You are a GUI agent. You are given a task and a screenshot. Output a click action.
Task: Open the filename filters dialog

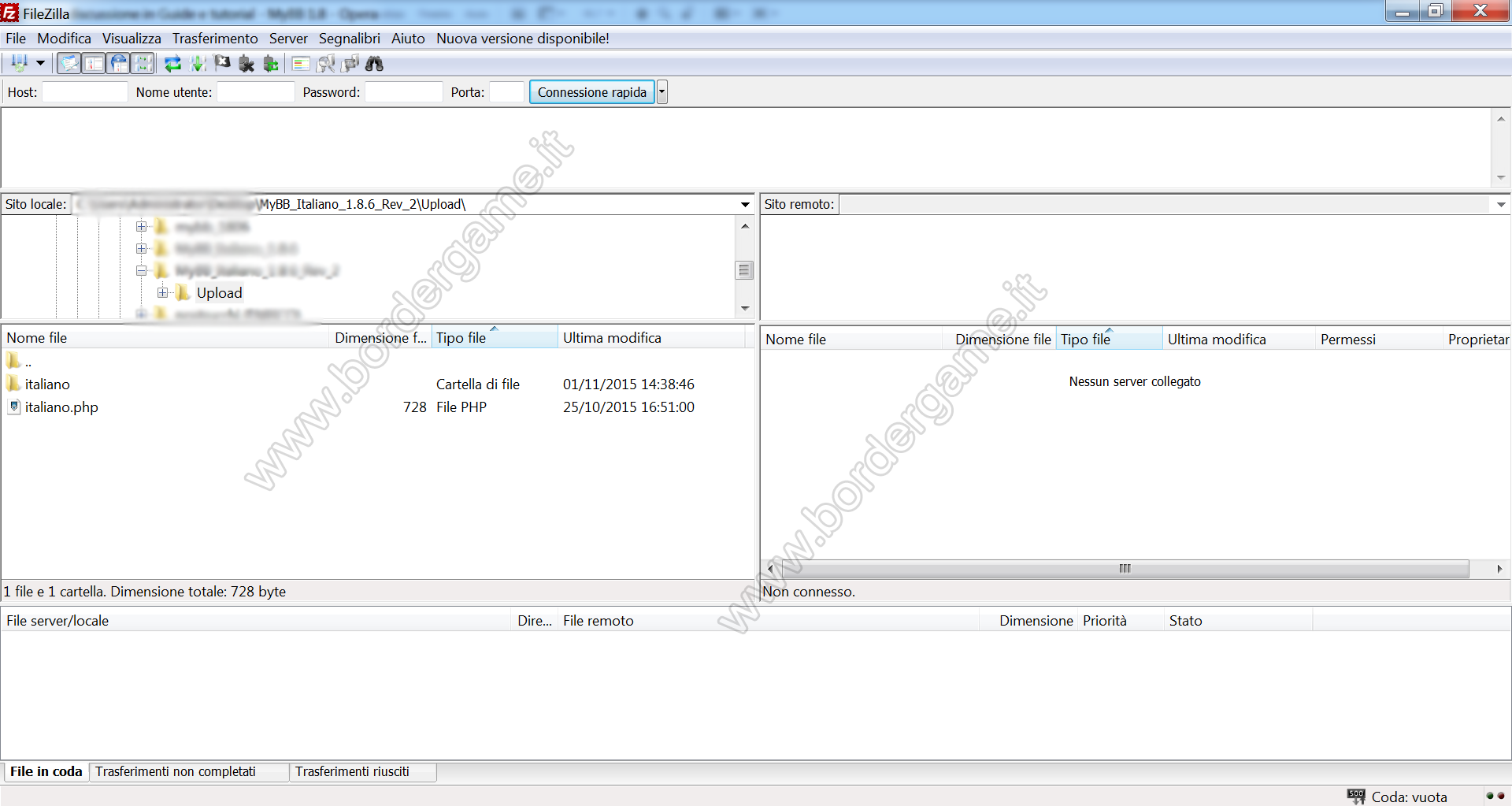click(300, 64)
